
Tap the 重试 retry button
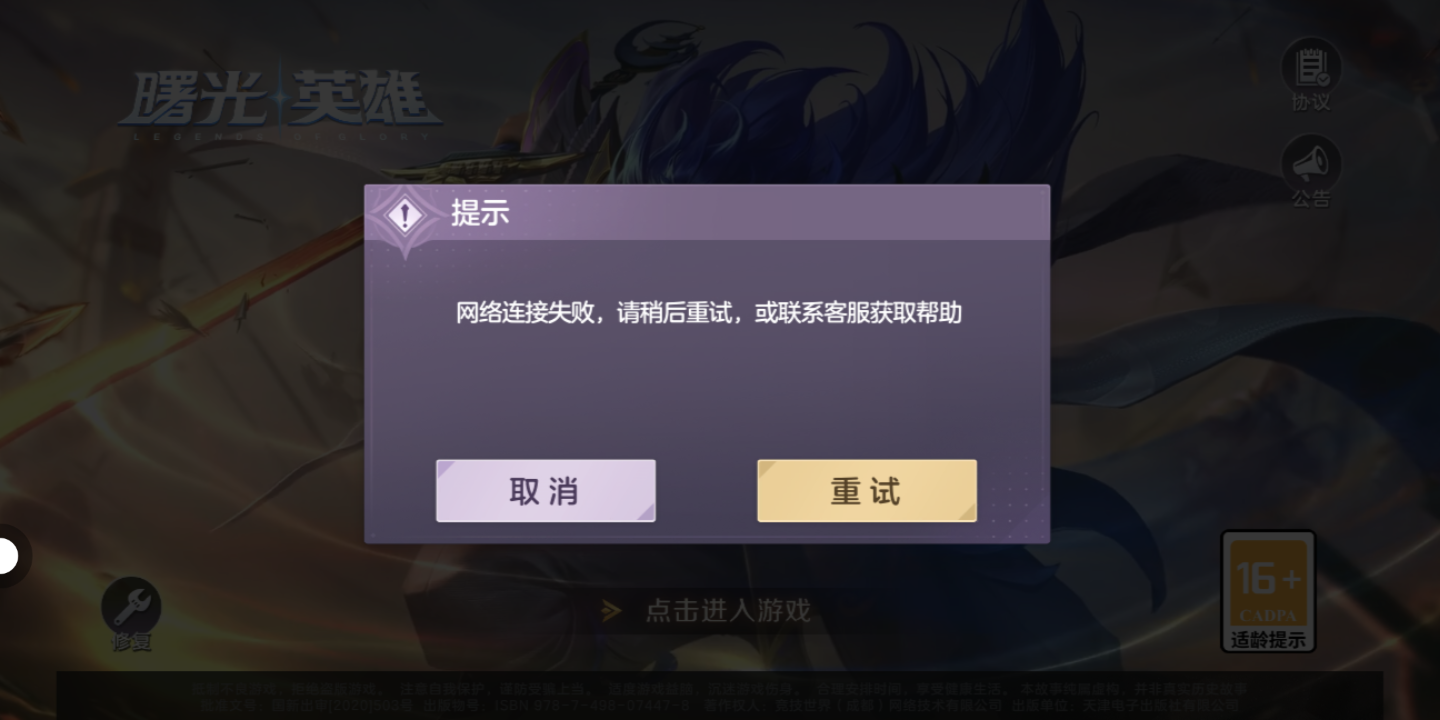coord(867,491)
